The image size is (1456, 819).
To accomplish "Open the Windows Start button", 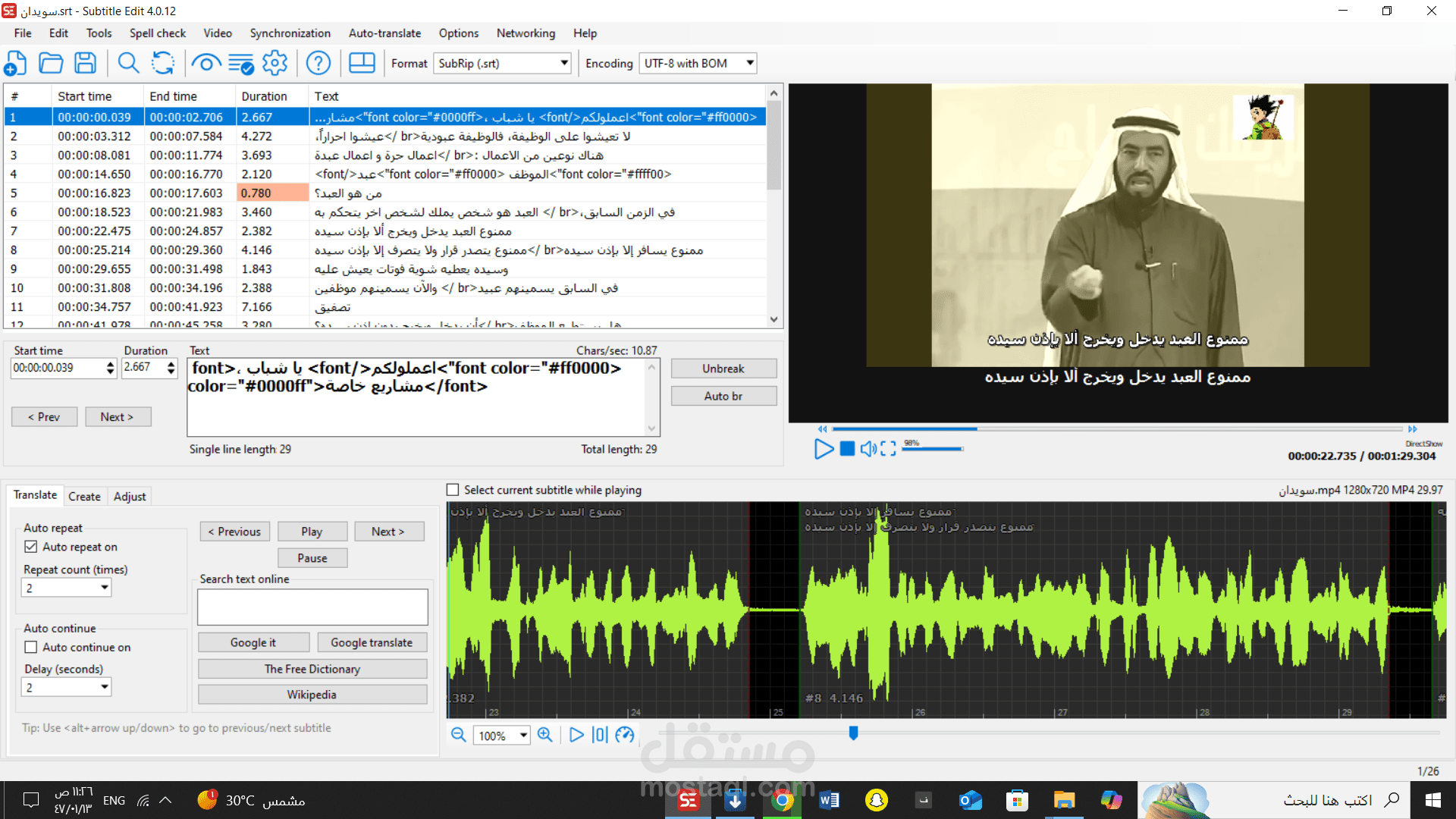I will coord(1433,800).
